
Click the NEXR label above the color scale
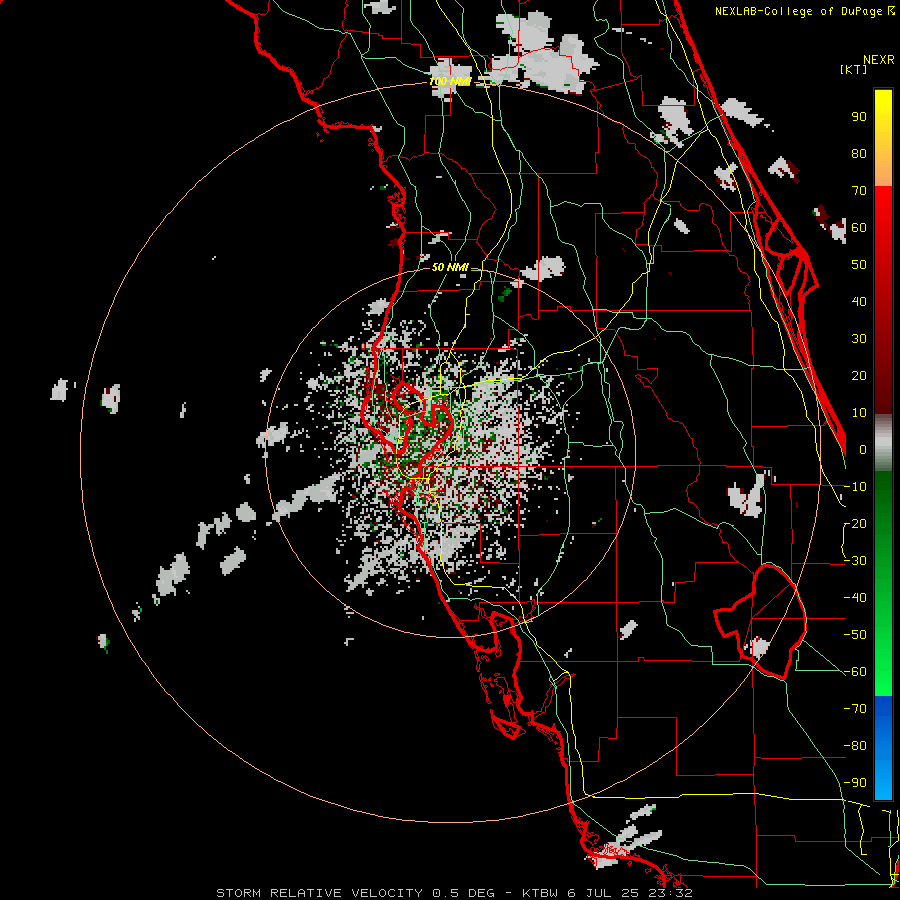click(x=879, y=60)
